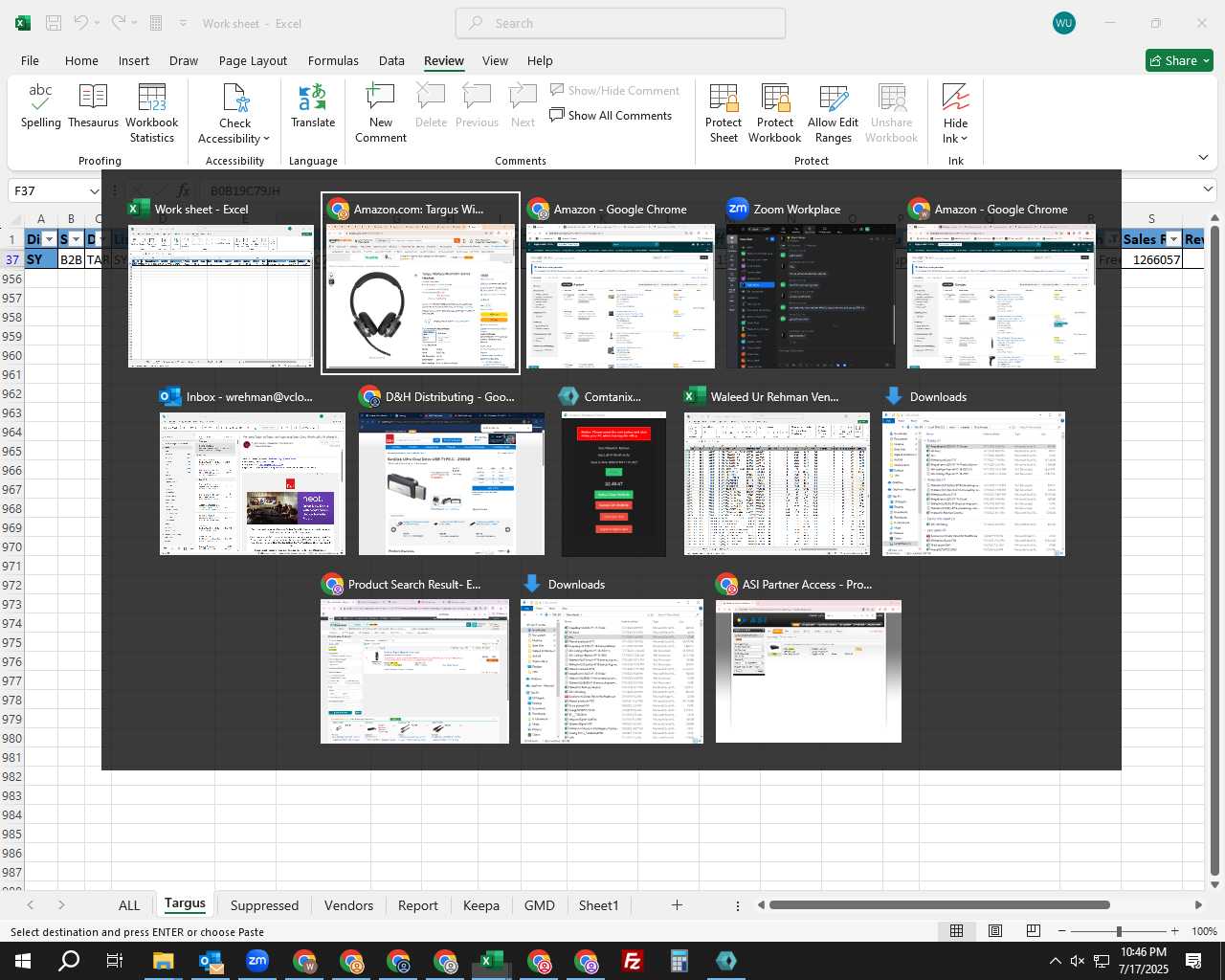Open Zoom from the taskbar
This screenshot has width=1225, height=980.
[x=257, y=961]
